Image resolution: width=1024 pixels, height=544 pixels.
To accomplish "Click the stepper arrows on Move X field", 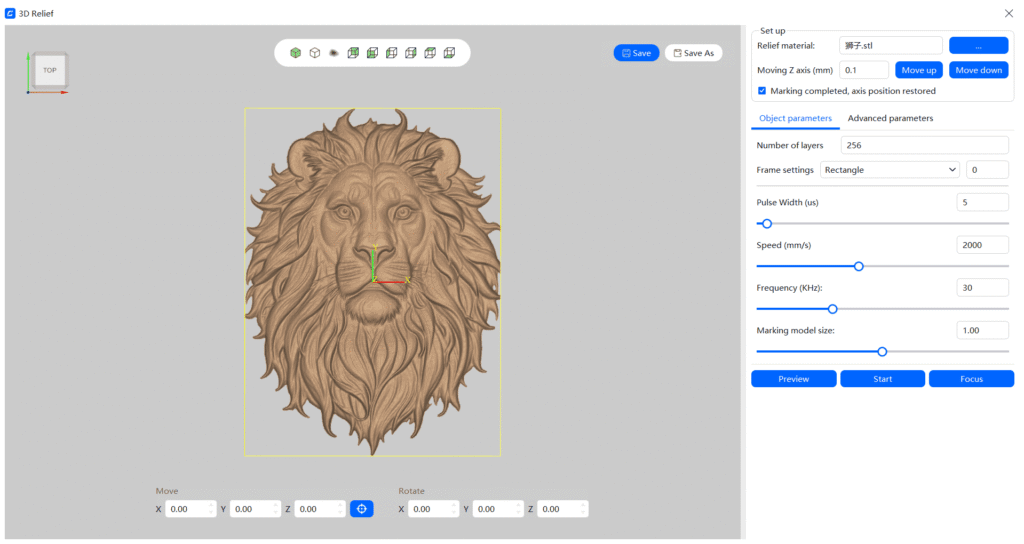I will point(211,509).
